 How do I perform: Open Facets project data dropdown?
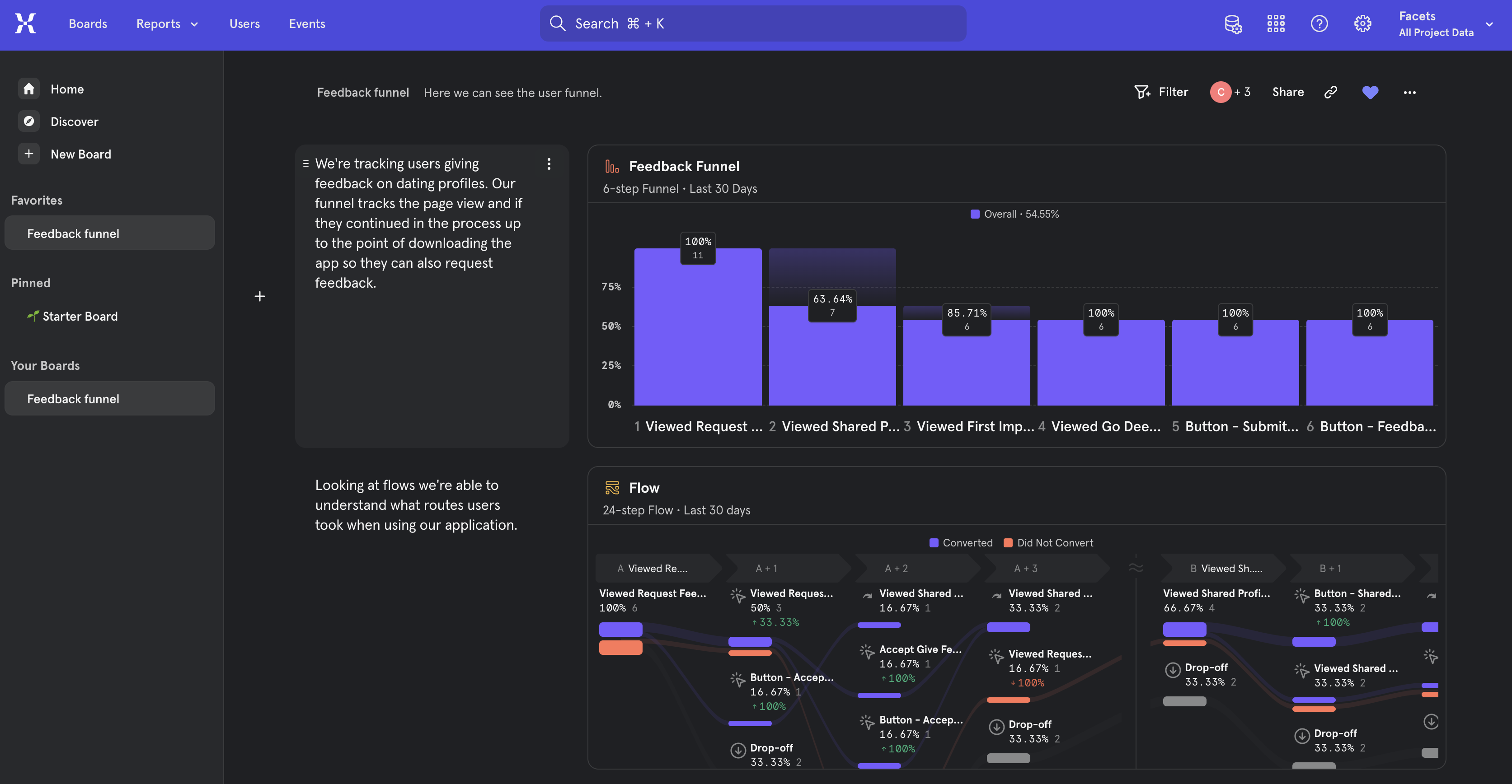pos(1445,23)
